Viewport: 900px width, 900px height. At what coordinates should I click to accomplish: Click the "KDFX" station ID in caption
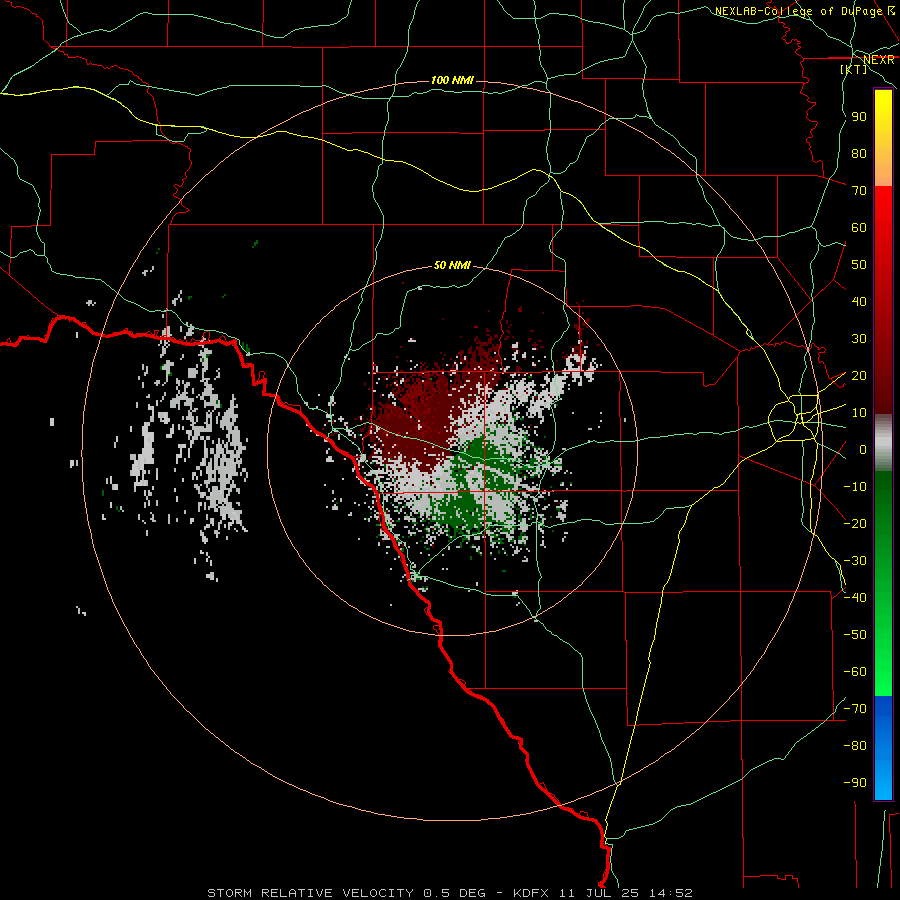click(x=532, y=893)
